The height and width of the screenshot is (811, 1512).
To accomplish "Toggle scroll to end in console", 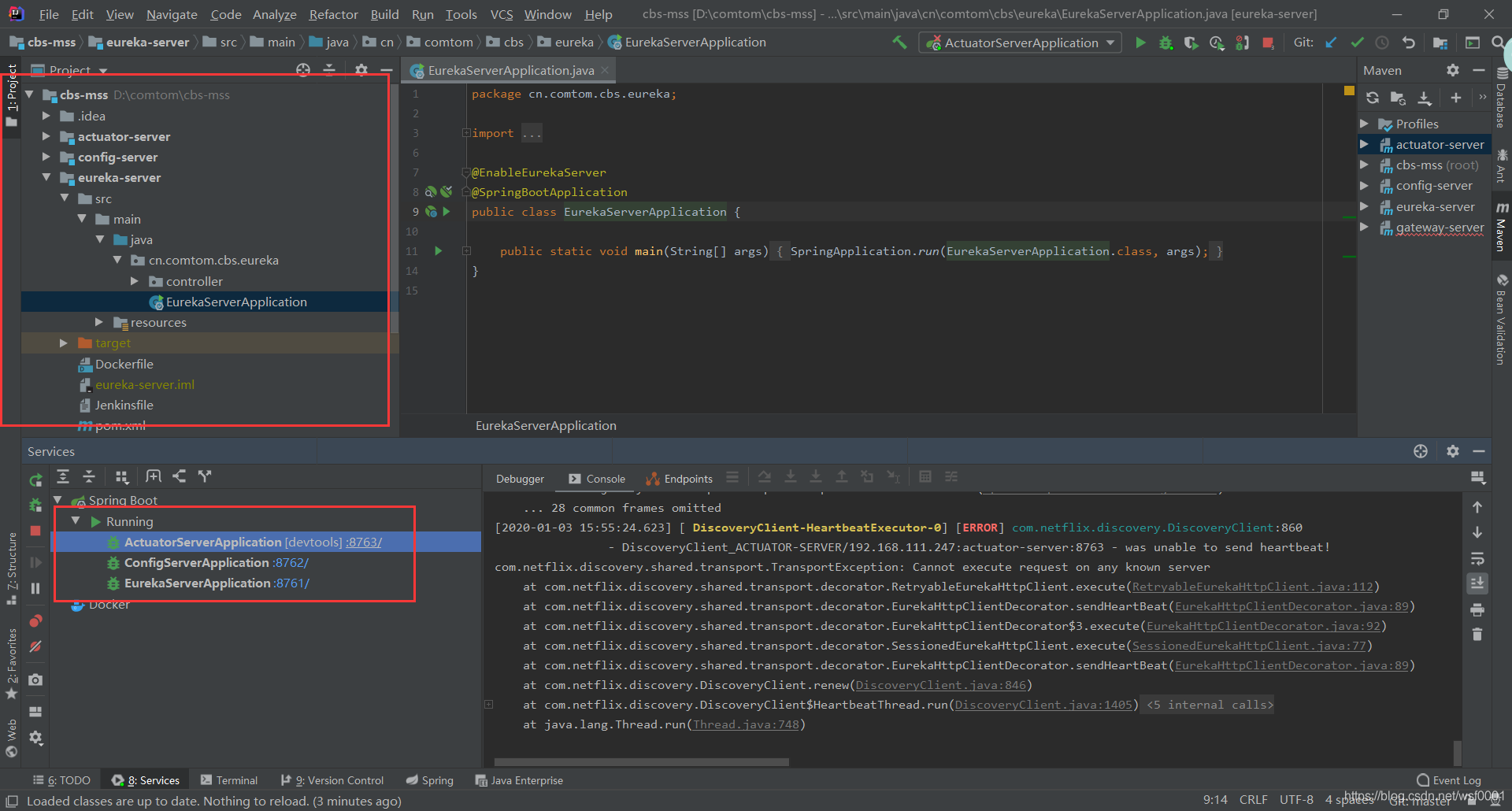I will pos(1477,583).
